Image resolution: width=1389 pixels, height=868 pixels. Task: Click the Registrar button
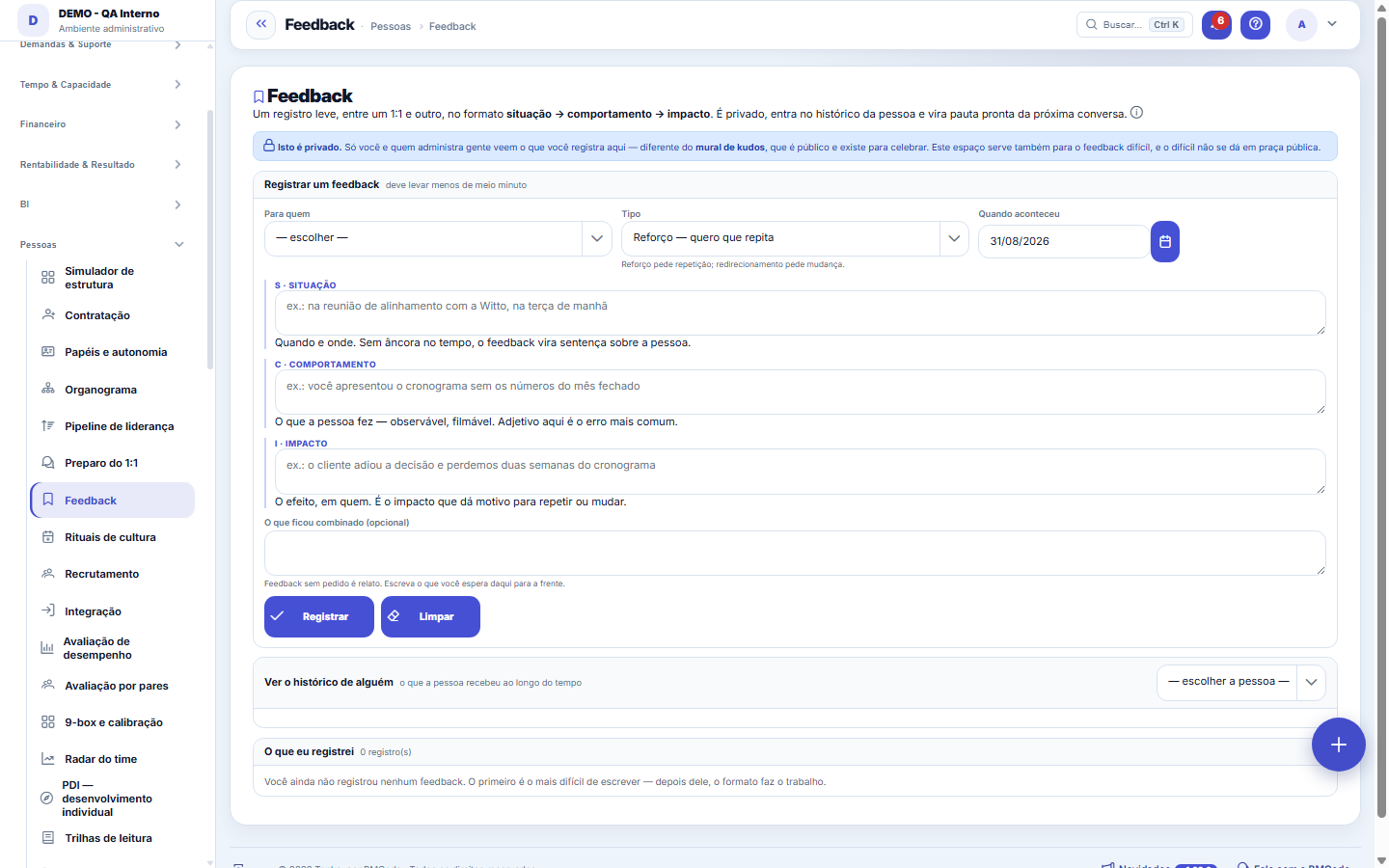318,617
